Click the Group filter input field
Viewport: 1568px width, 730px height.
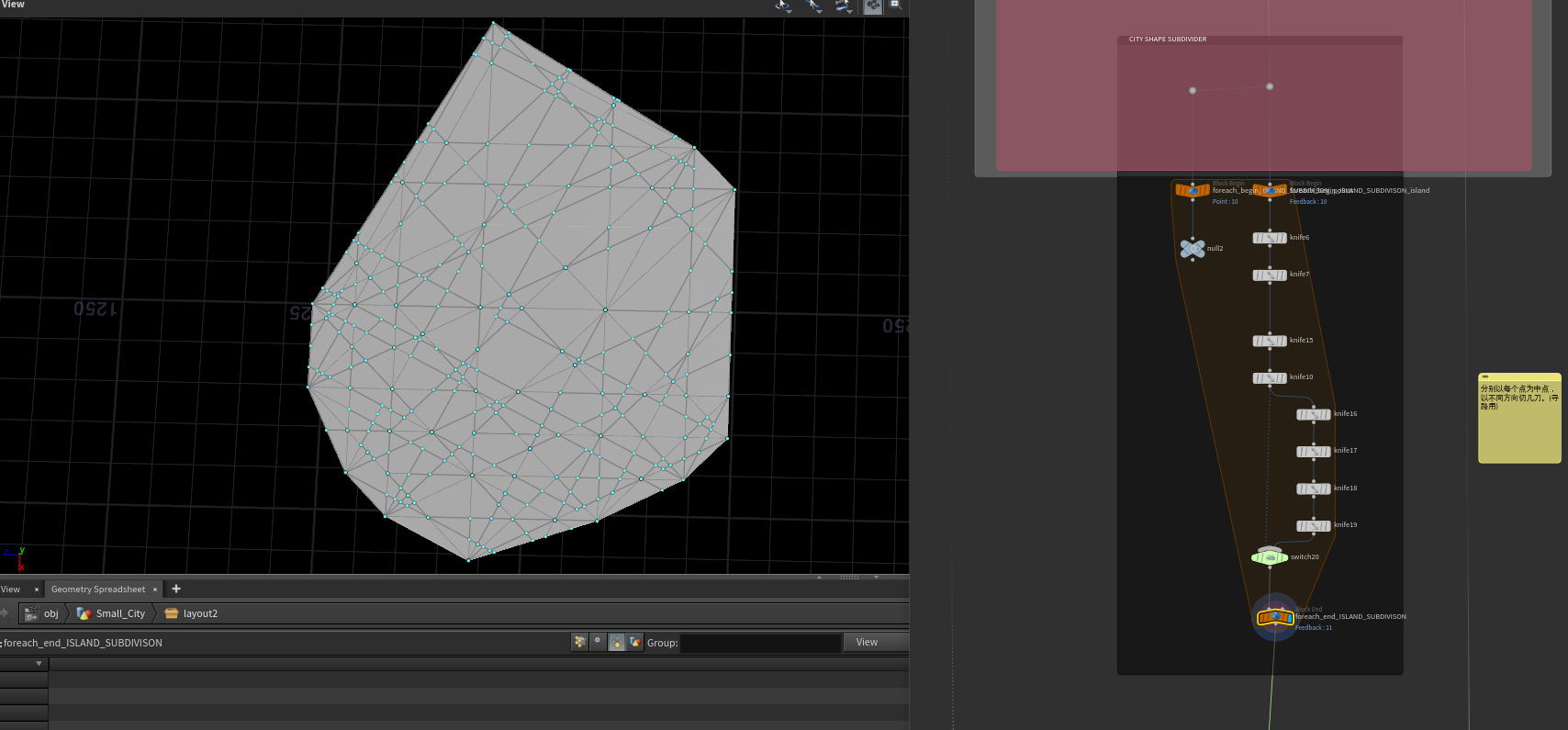(x=760, y=643)
